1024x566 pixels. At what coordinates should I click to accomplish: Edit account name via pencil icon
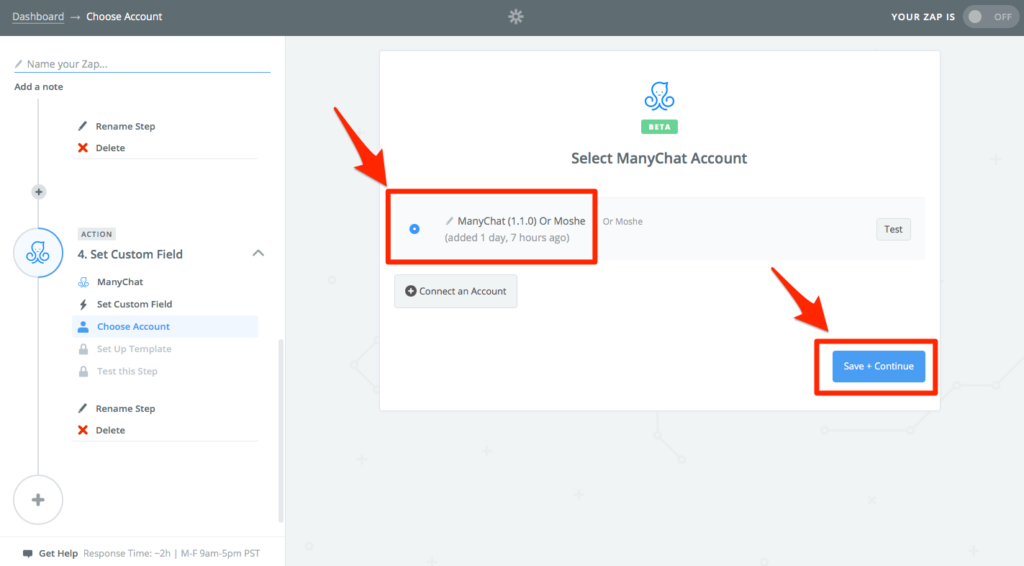pos(449,221)
